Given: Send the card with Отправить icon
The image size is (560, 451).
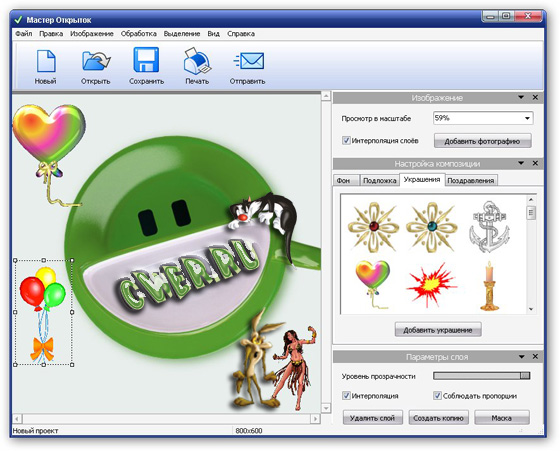Looking at the screenshot, I should (x=248, y=67).
